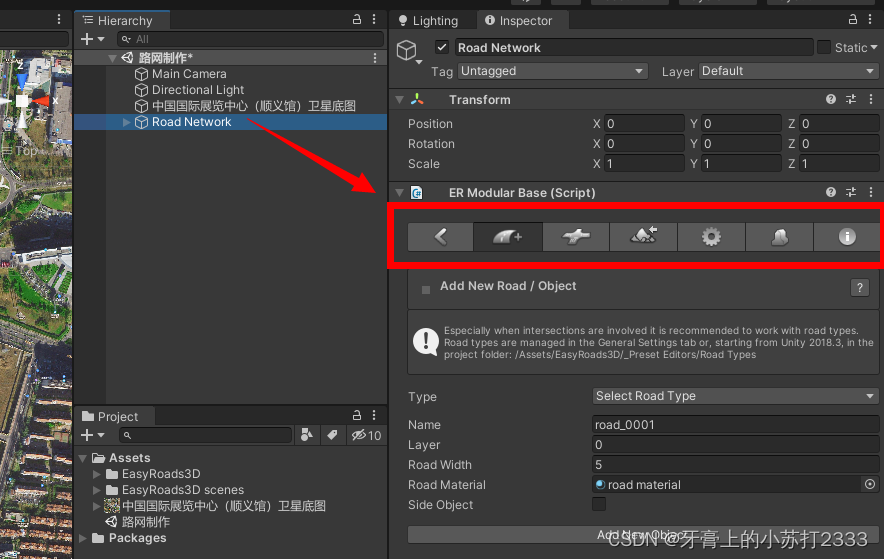Viewport: 884px width, 559px height.
Task: Open the Static dropdown arrow
Action: 874,47
